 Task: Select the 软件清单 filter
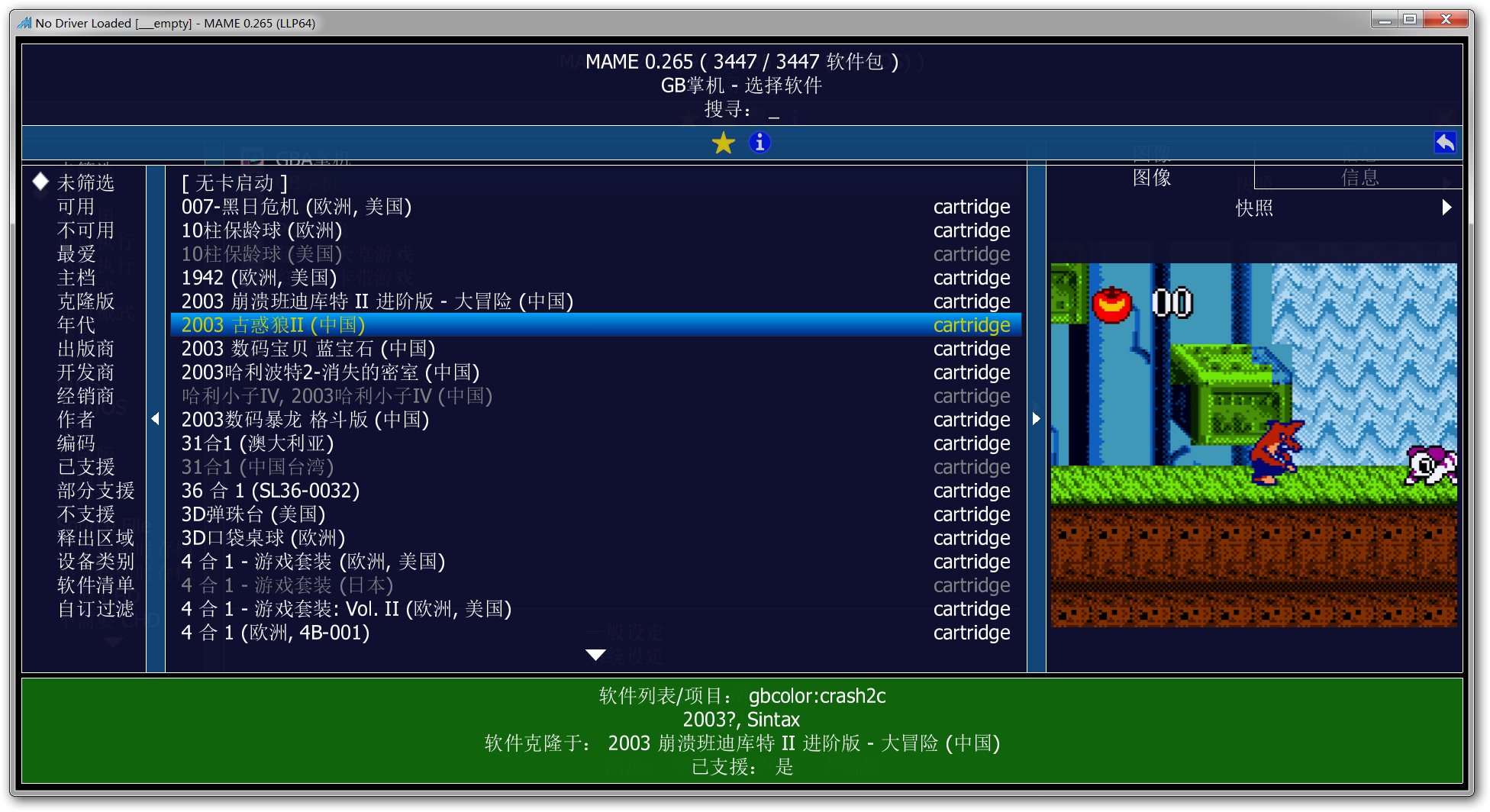(95, 585)
